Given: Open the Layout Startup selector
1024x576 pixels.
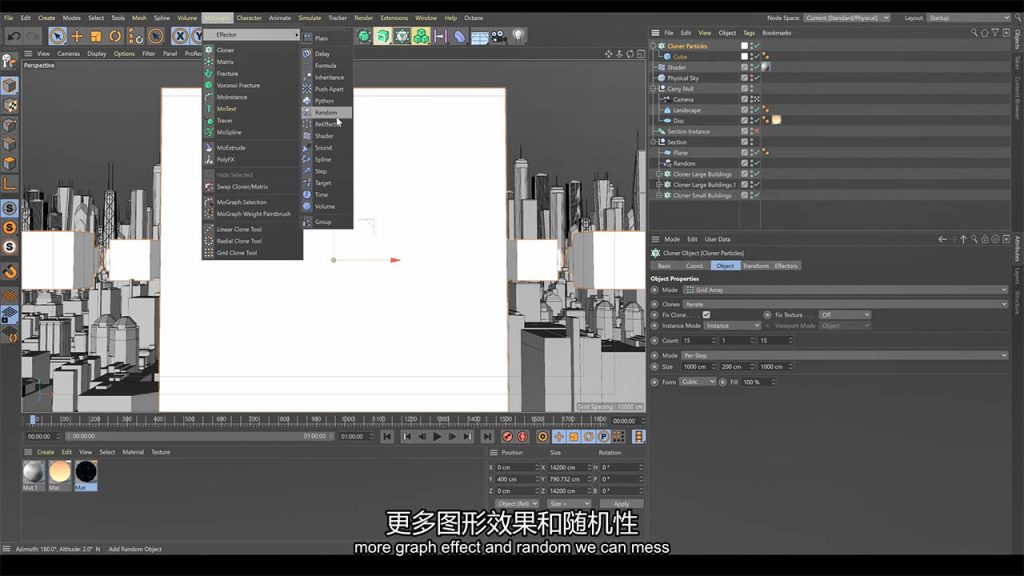Looking at the screenshot, I should 968,18.
